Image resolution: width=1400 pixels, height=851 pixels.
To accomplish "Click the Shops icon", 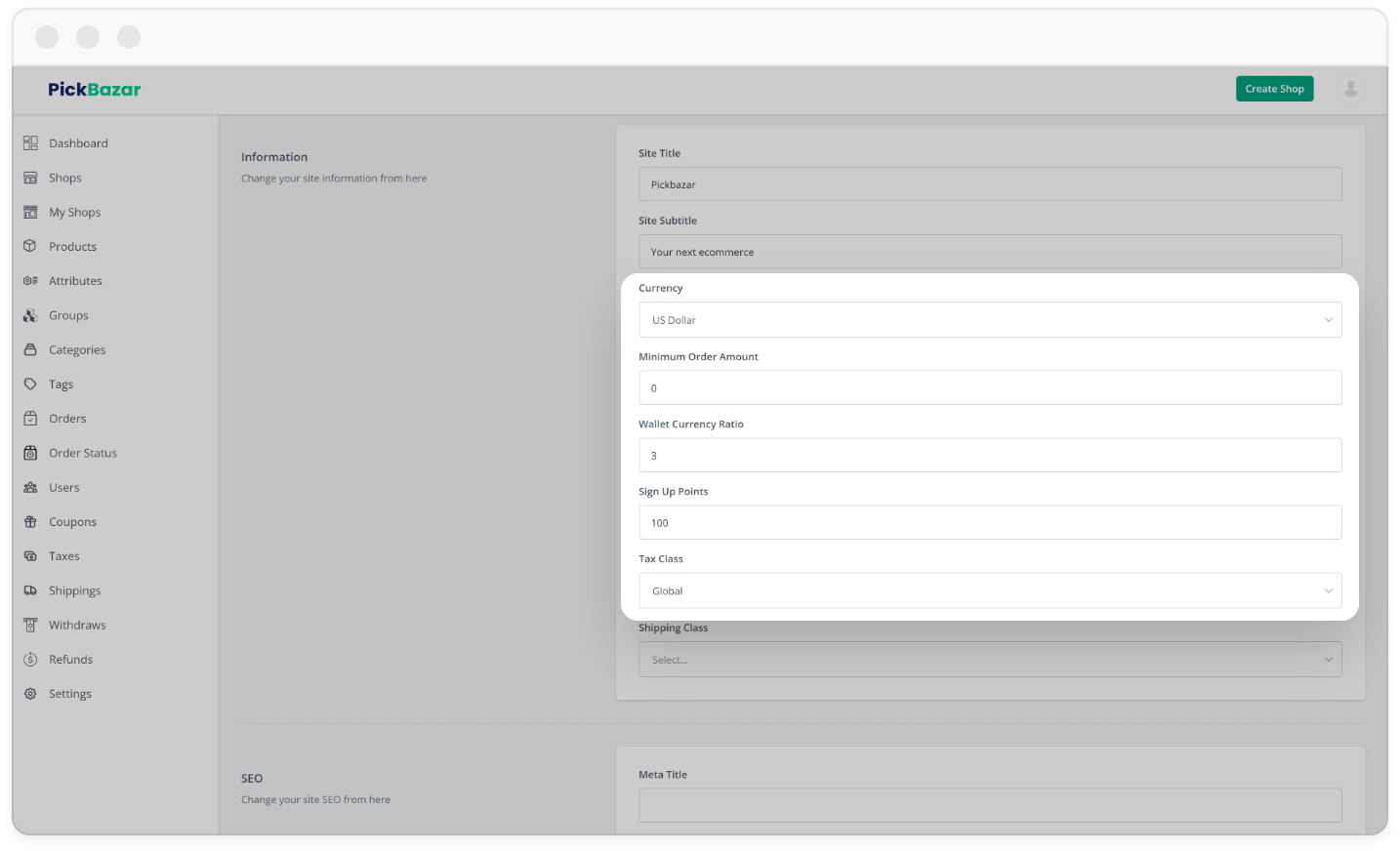I will coord(30,178).
